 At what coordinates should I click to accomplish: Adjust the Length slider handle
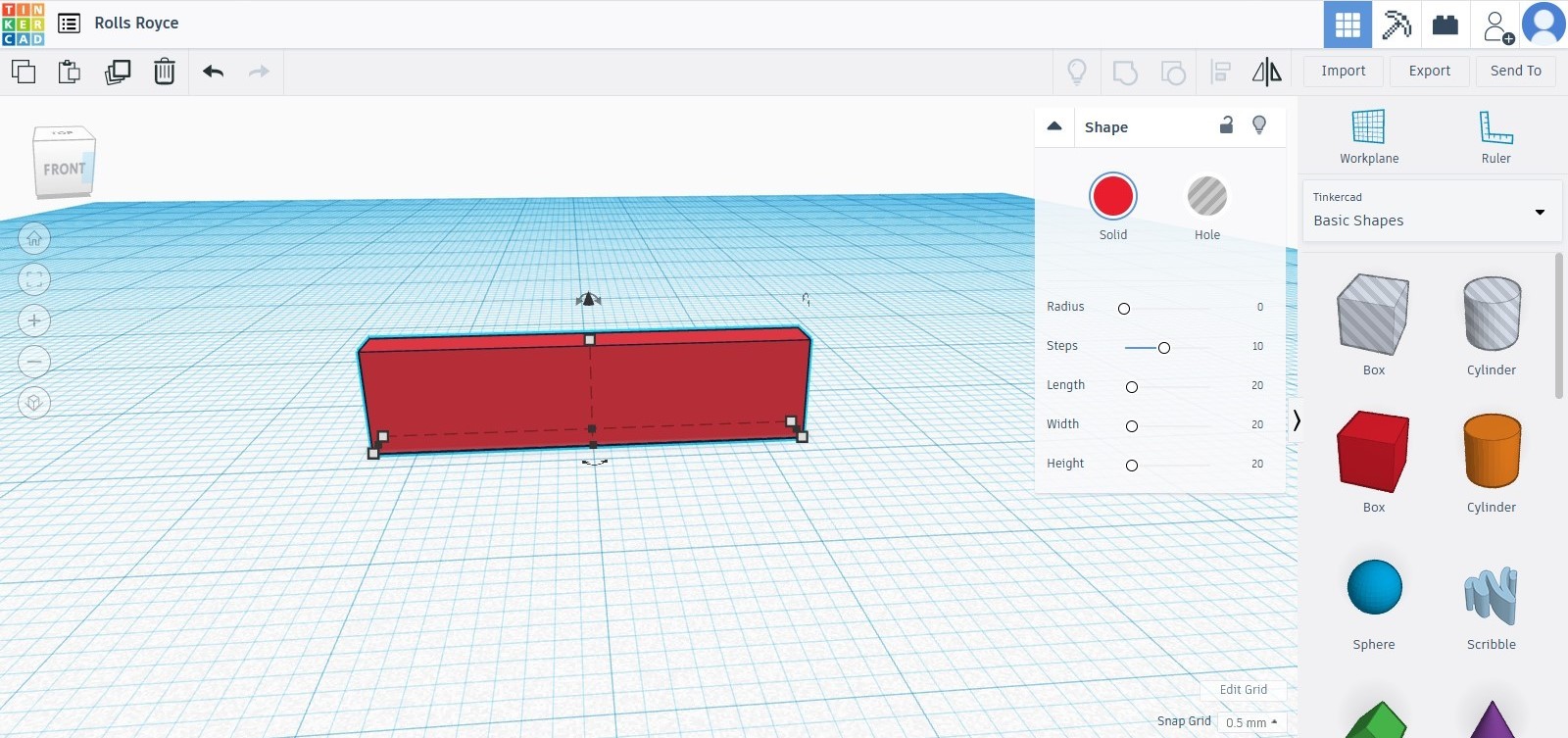pyautogui.click(x=1132, y=387)
